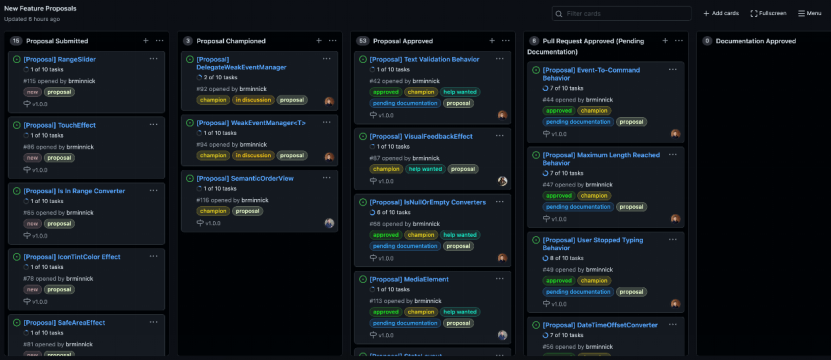The width and height of the screenshot is (831, 360).
Task: Open the IsNullOrEmpty Converters proposal
Action: 428,202
